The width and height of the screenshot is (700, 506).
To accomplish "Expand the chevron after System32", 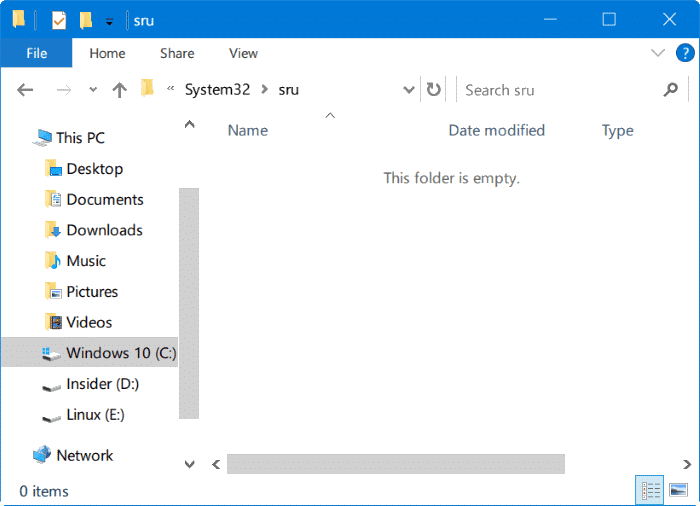I will click(265, 89).
